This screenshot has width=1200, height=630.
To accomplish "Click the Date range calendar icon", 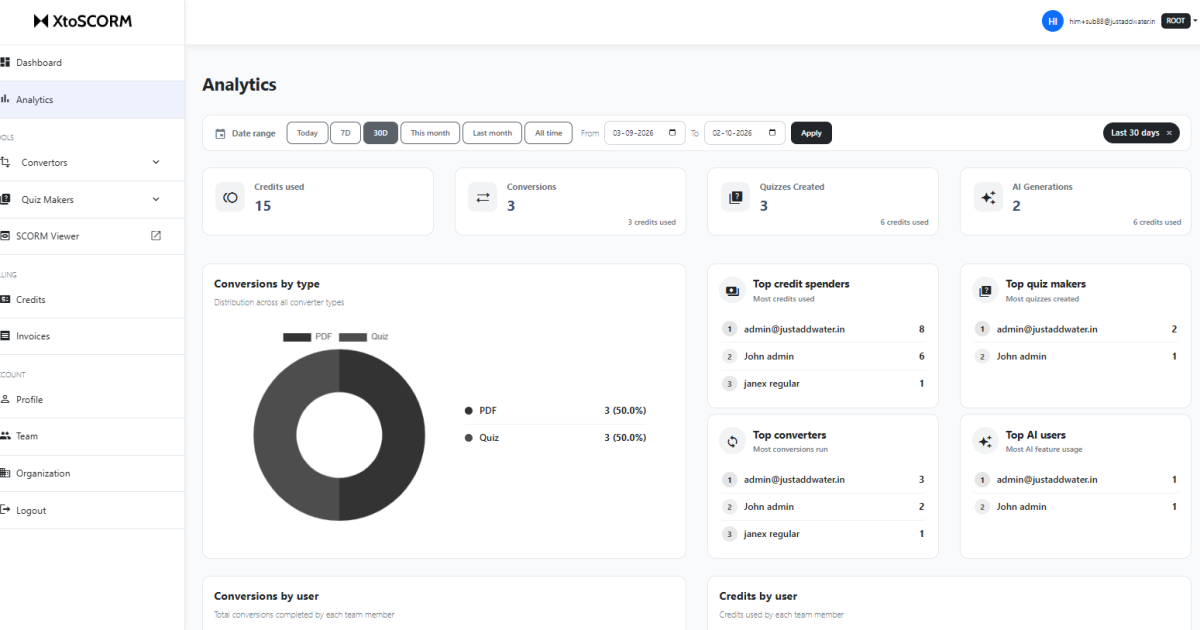I will click(220, 133).
